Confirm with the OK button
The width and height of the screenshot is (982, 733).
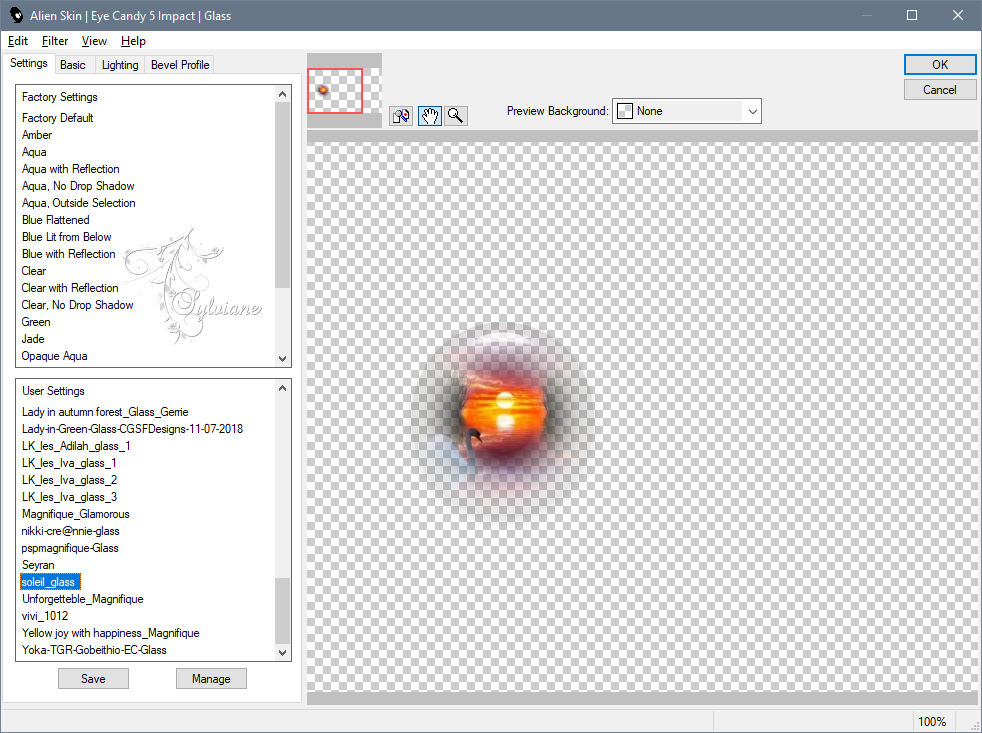[939, 65]
